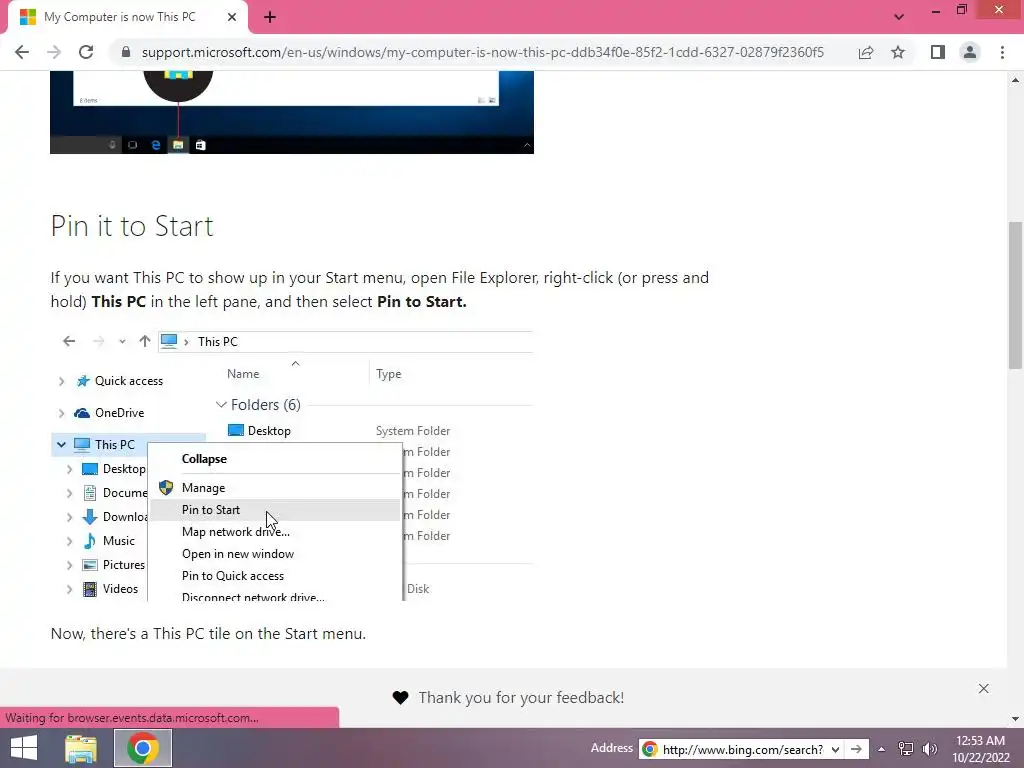Show hidden tray icons with the up arrow
Screen dimensions: 1024x768
pyautogui.click(x=882, y=749)
